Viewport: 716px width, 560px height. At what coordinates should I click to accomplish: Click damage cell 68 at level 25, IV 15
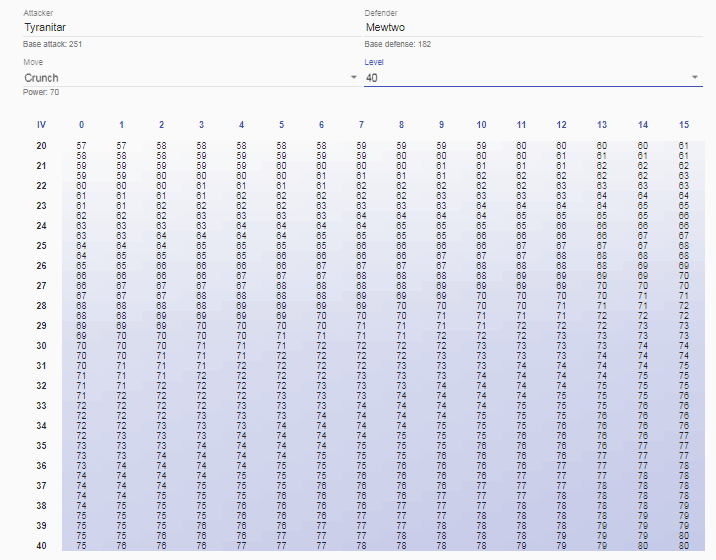point(684,246)
